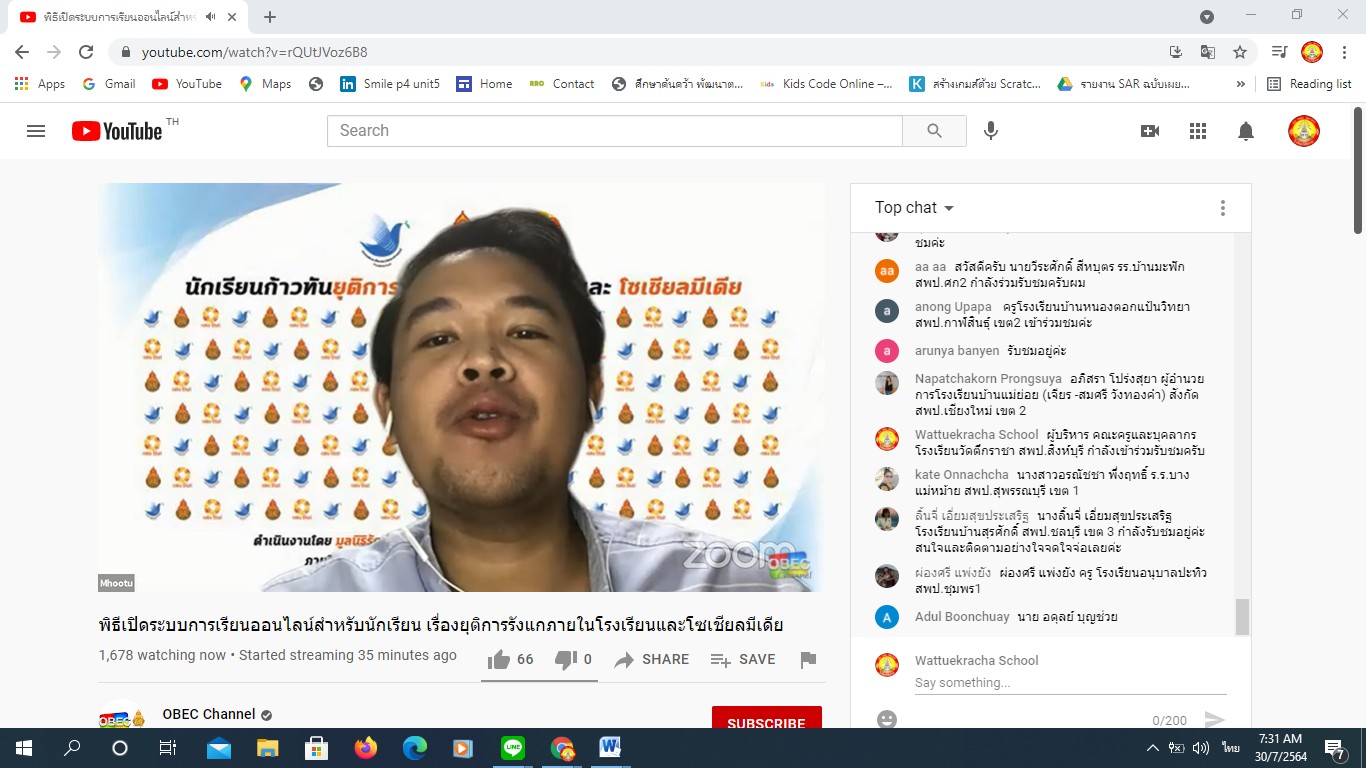Focus the Say something chat input

(x=1070, y=683)
